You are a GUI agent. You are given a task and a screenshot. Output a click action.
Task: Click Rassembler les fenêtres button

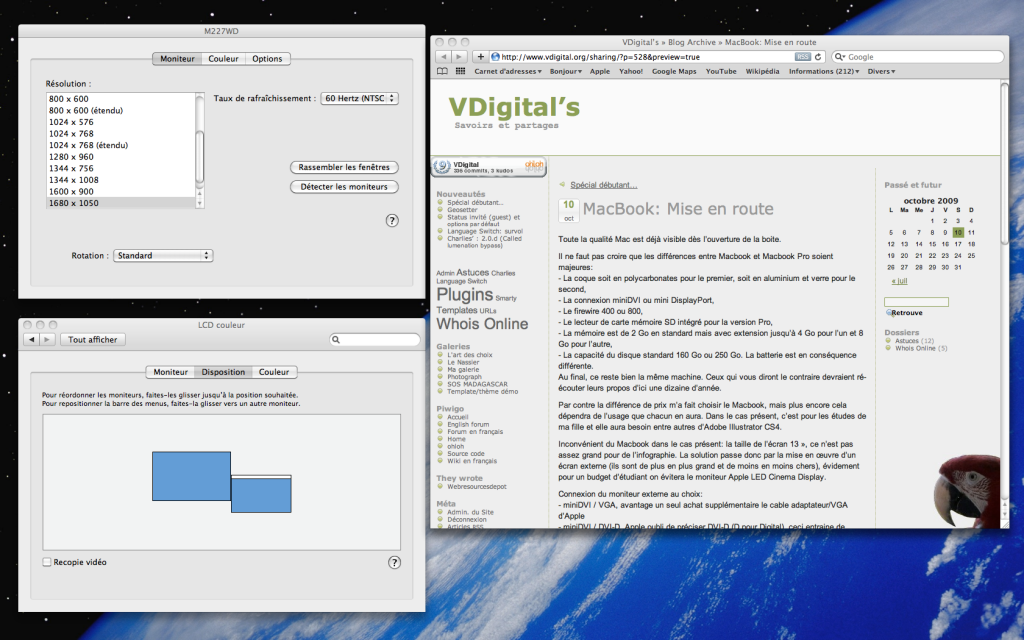pos(344,167)
